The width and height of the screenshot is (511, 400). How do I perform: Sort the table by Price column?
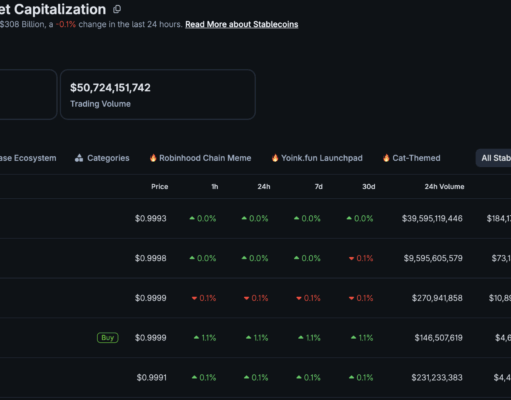coord(160,187)
